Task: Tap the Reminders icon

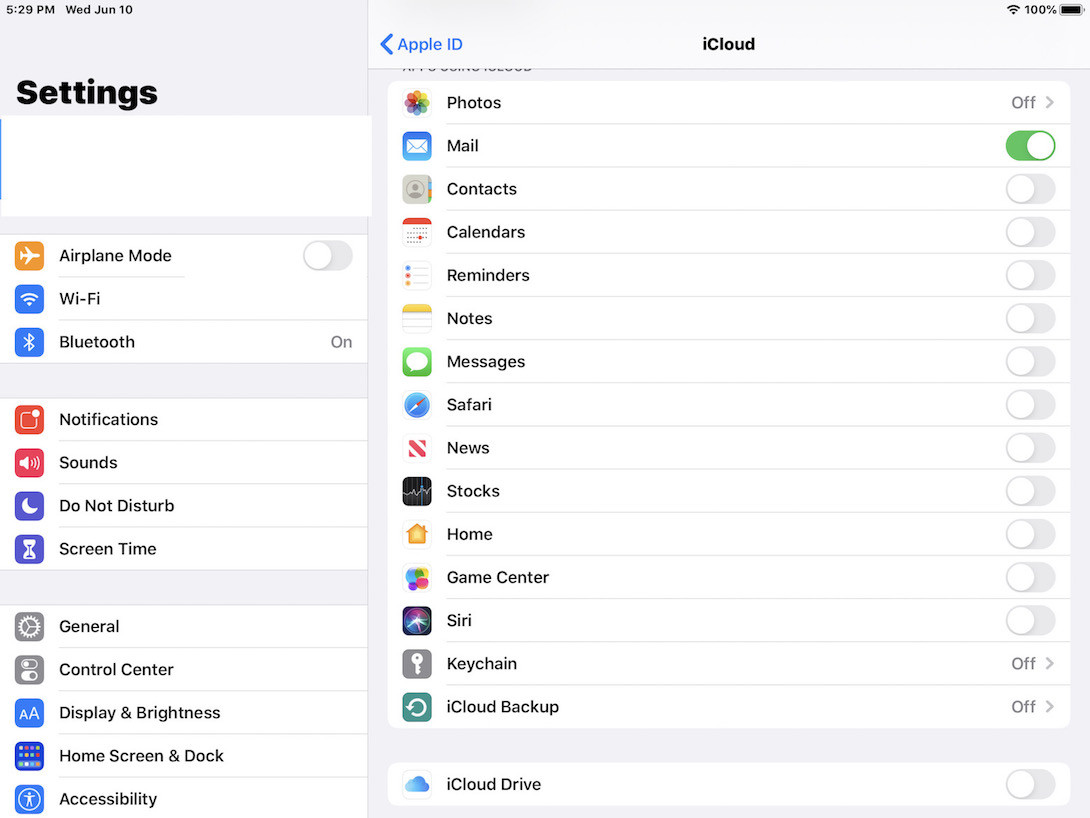Action: pyautogui.click(x=417, y=275)
